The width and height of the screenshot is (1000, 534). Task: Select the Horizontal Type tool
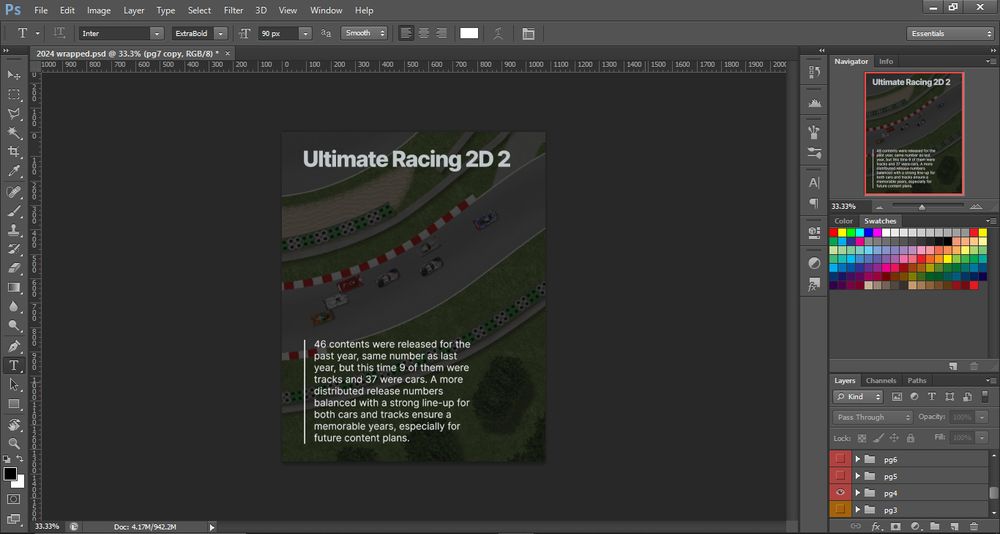13,366
